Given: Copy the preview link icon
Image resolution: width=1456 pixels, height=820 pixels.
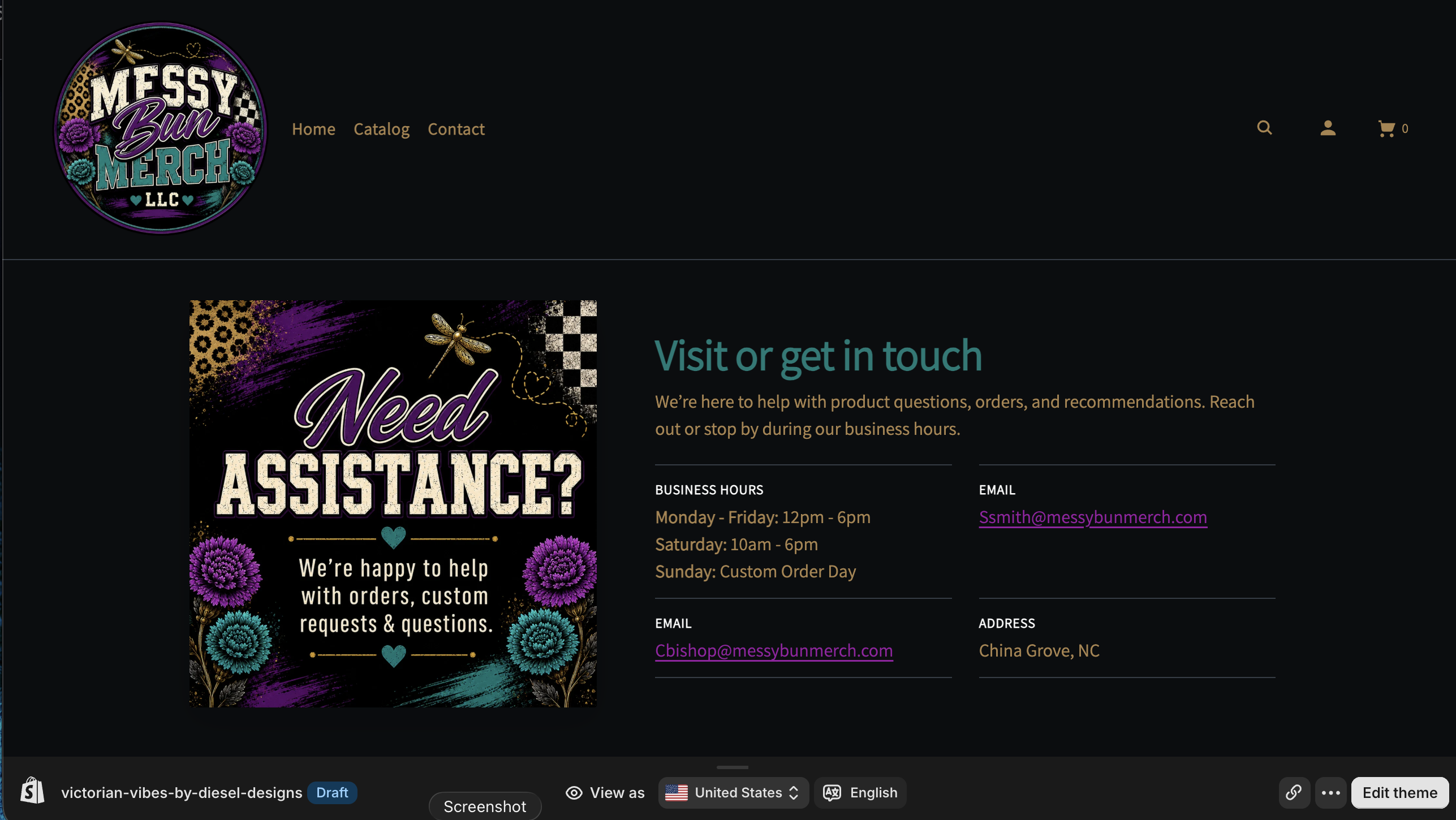Looking at the screenshot, I should coord(1294,793).
